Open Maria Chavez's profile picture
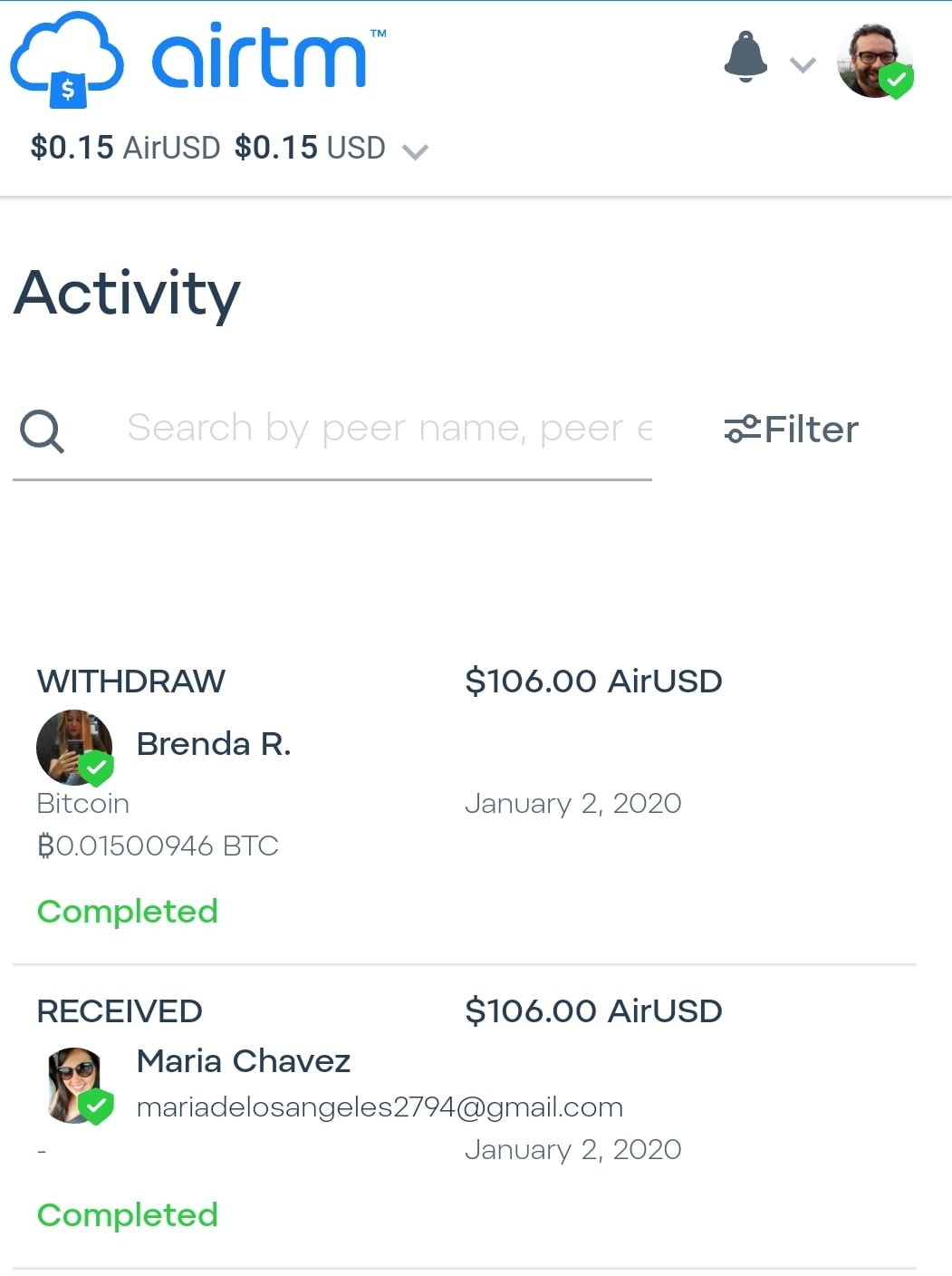 (x=76, y=1085)
